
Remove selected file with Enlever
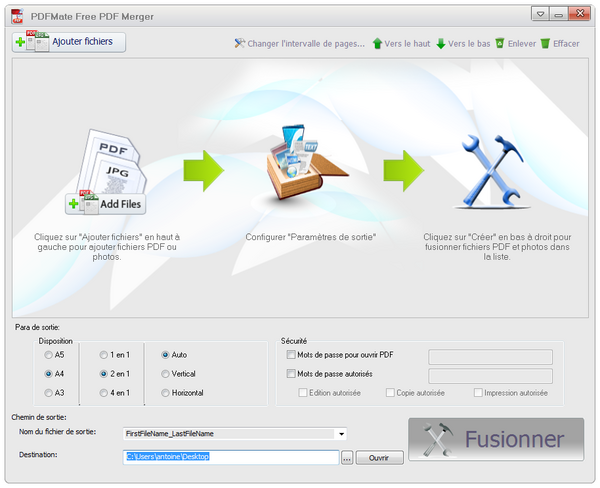[516, 44]
